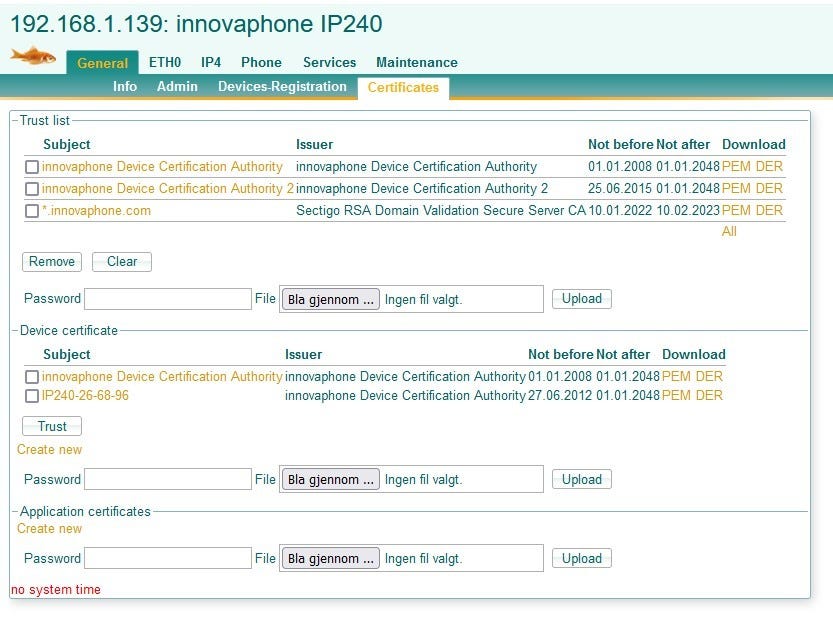833x626 pixels.
Task: Click the Trust button
Action: (52, 426)
